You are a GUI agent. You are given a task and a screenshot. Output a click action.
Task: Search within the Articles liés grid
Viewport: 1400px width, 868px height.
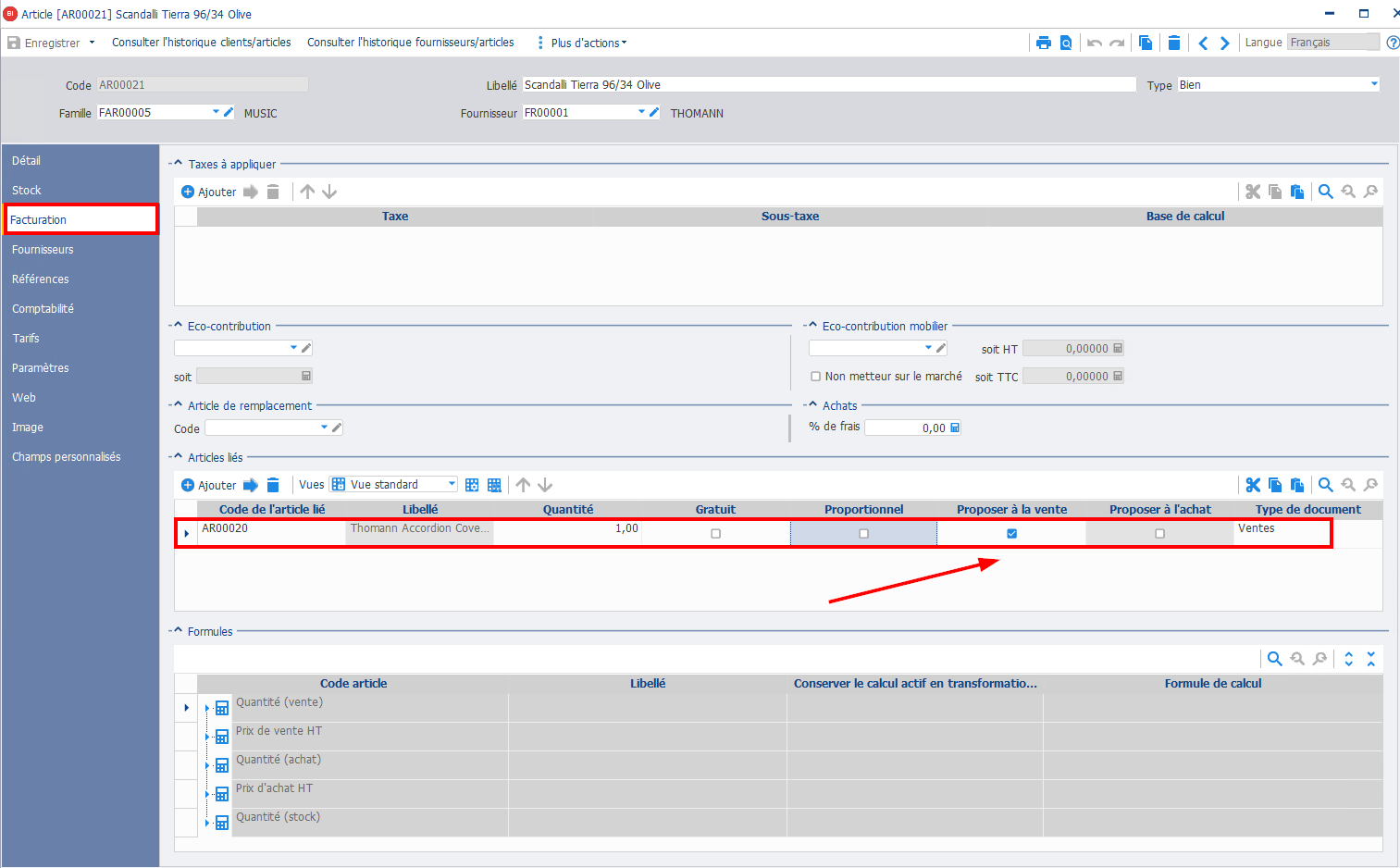pyautogui.click(x=1326, y=485)
